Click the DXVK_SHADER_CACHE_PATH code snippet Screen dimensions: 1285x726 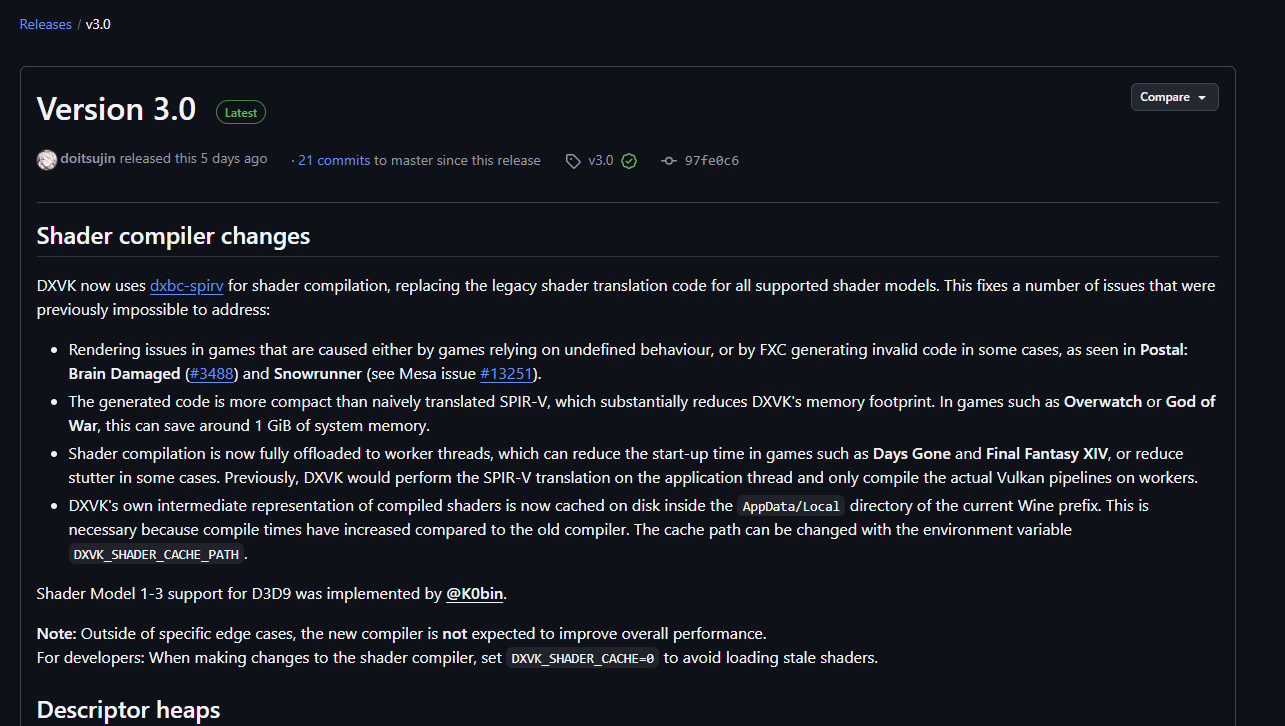point(157,554)
